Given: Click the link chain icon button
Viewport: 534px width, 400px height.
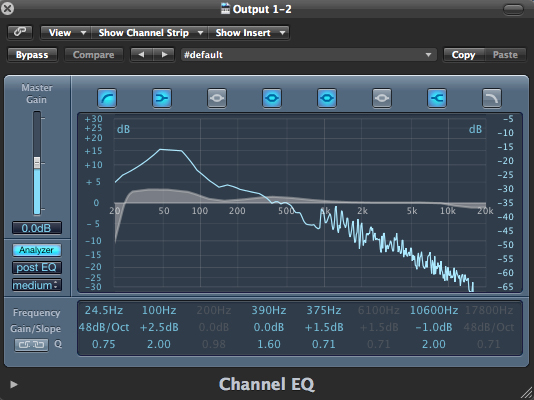Looking at the screenshot, I should click(x=20, y=32).
